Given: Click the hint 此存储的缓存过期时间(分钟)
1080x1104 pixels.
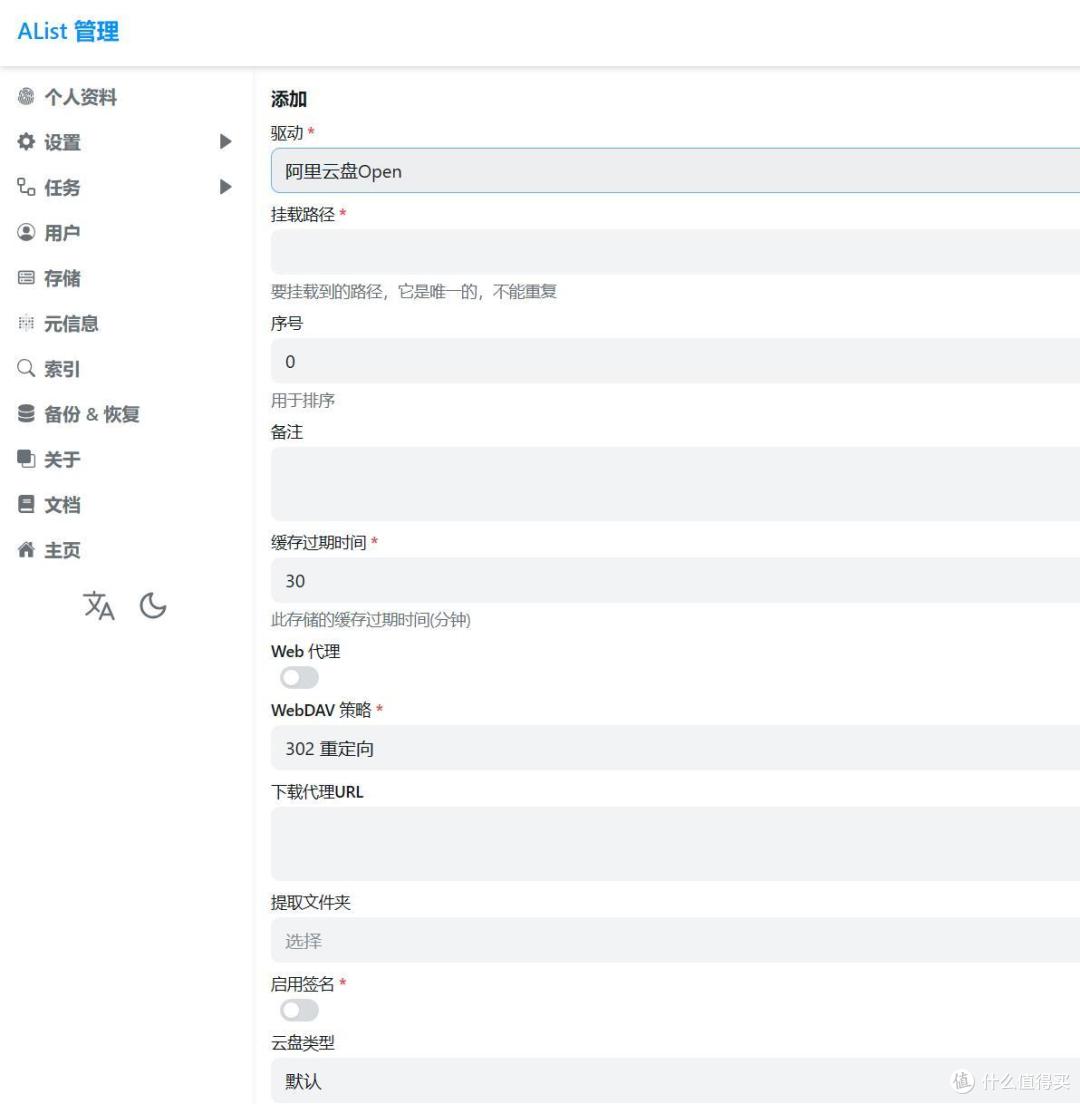Looking at the screenshot, I should tap(371, 620).
